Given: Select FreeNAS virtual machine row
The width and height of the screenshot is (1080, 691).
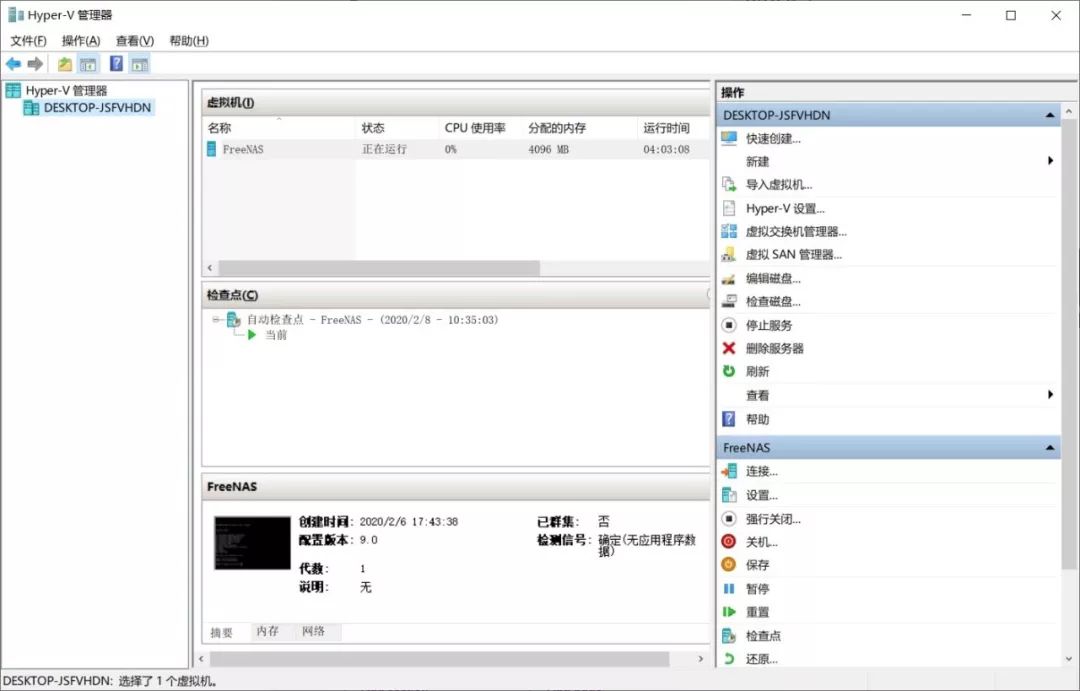Looking at the screenshot, I should [x=456, y=149].
